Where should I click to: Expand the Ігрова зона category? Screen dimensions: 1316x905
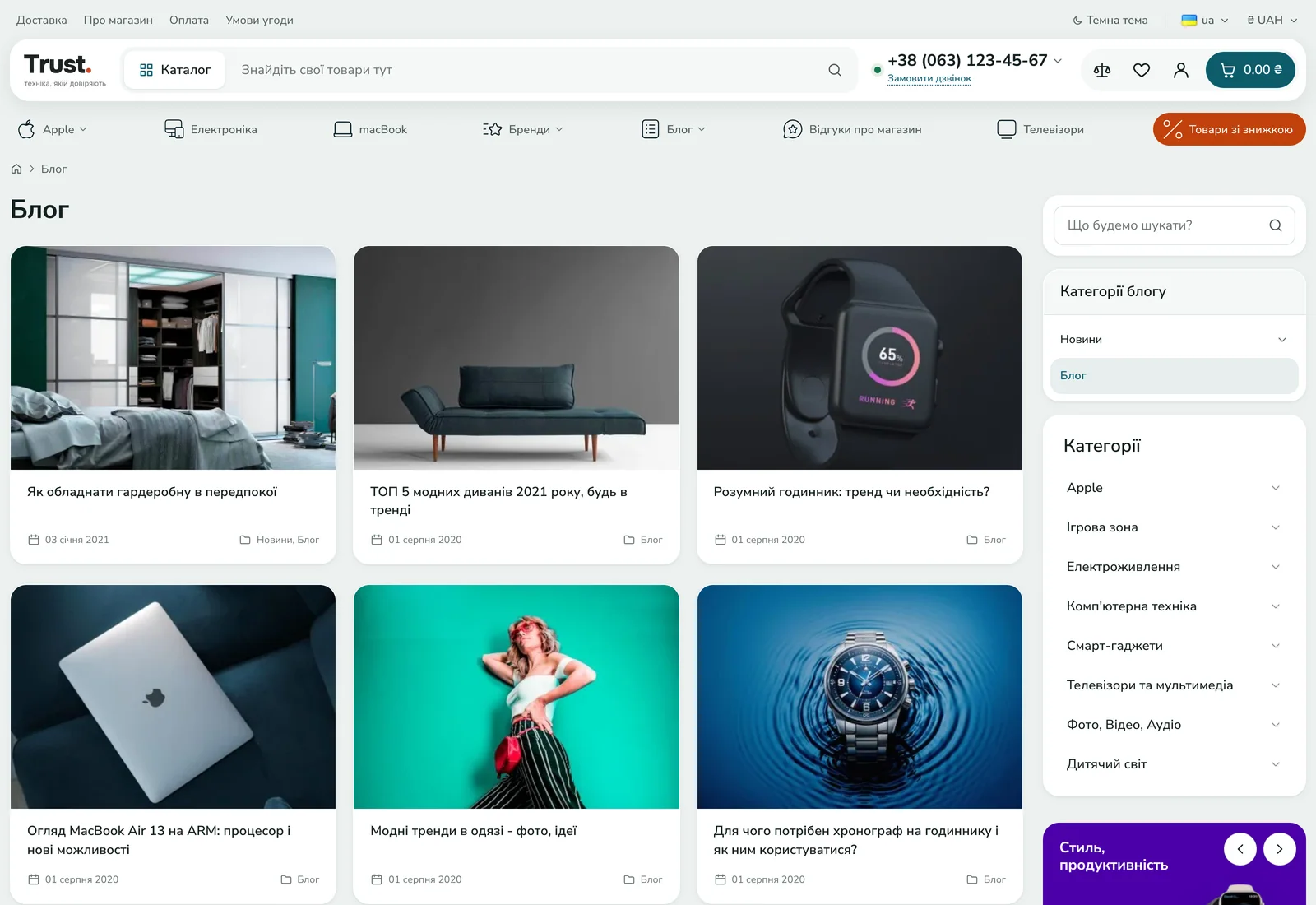(x=1276, y=527)
